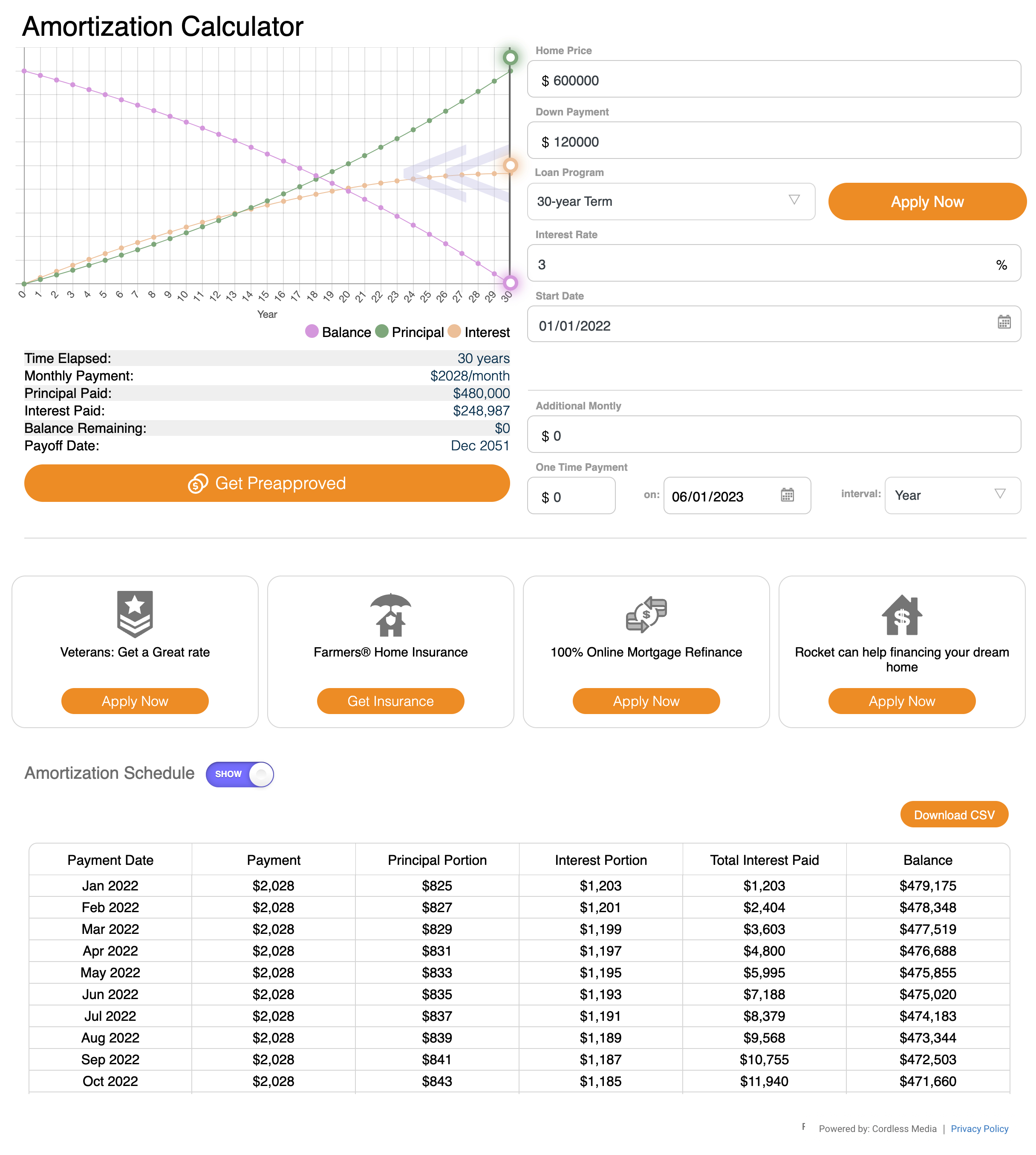Click the Download CSV button
1036x1155 pixels.
coord(953,815)
